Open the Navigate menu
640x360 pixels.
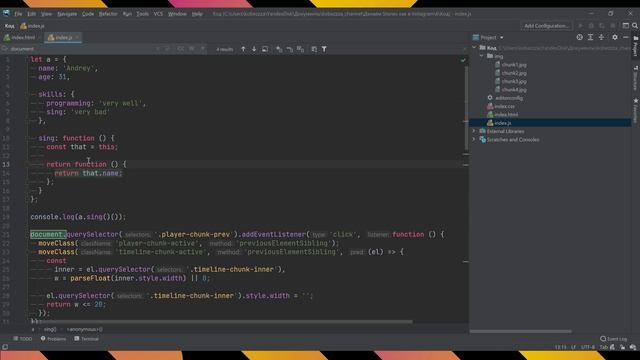(x=67, y=14)
